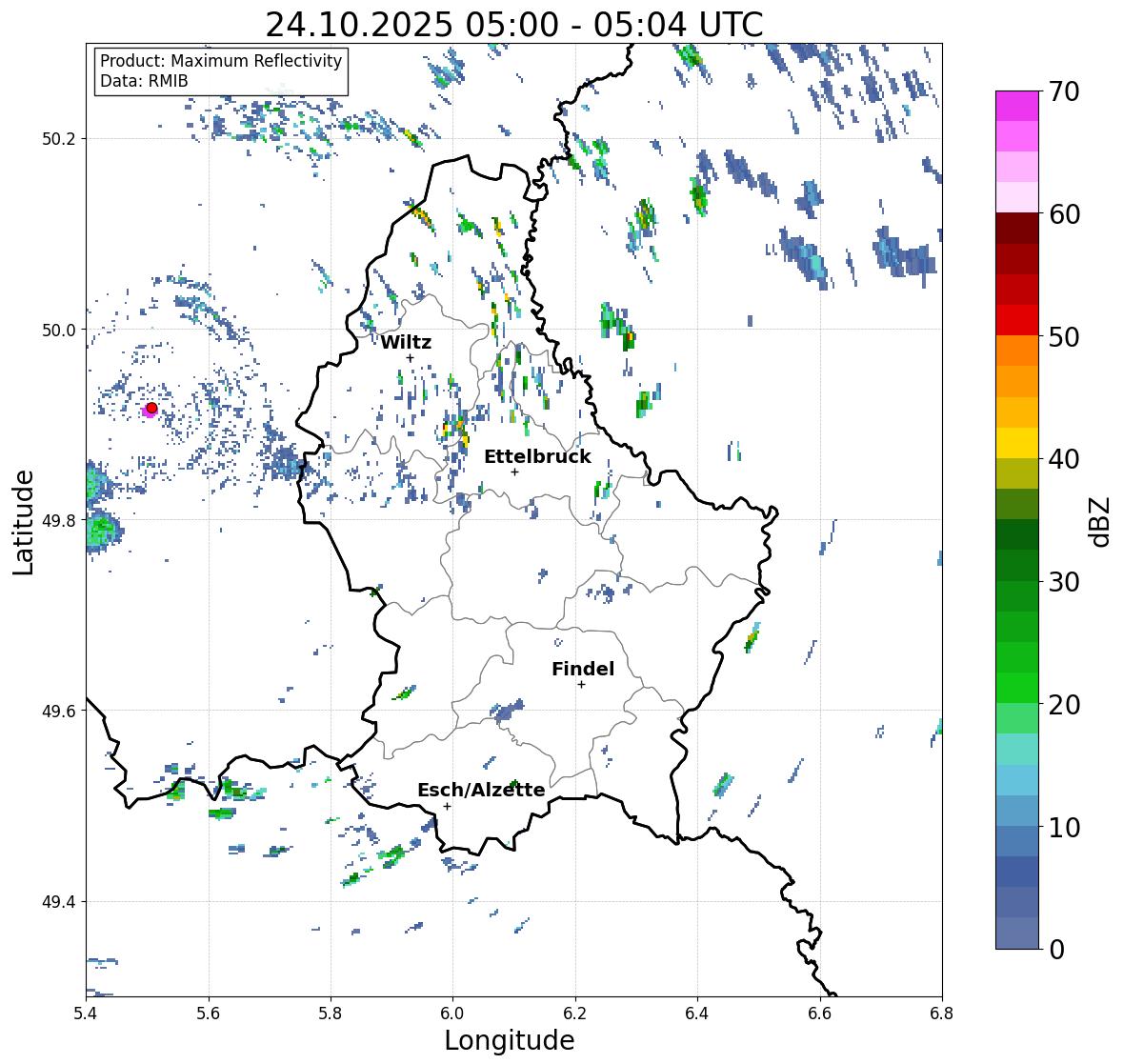Click the Latitude axis label
This screenshot has height=1064, width=1123.
(x=23, y=522)
